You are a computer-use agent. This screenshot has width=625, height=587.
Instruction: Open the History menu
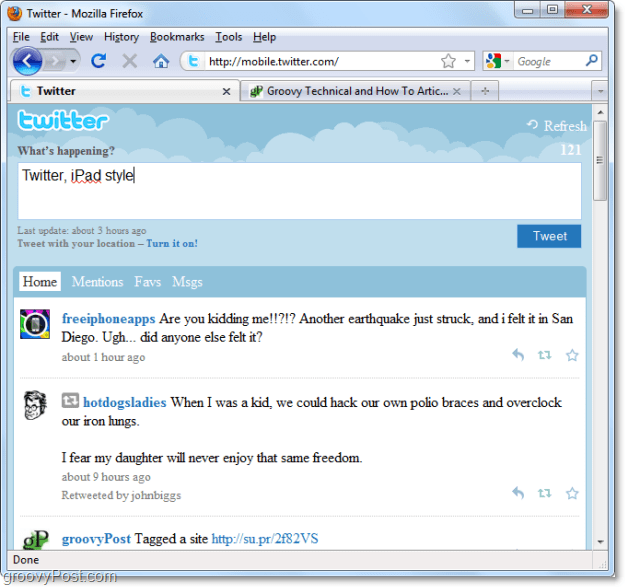click(121, 37)
